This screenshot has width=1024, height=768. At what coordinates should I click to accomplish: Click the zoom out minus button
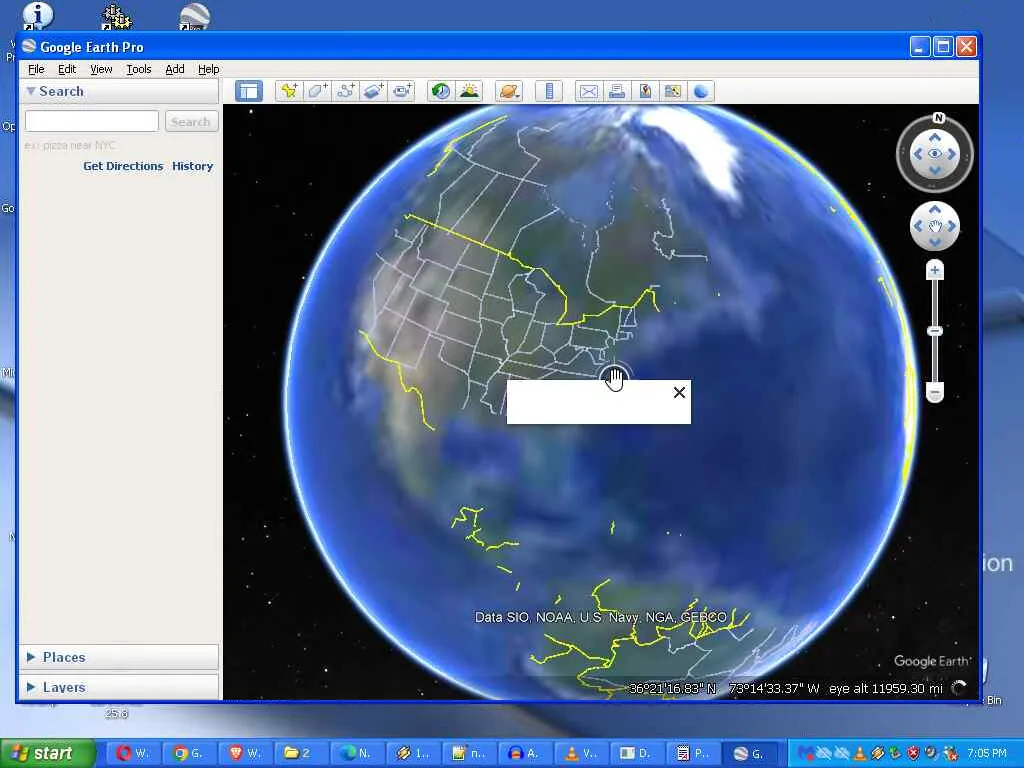(935, 393)
